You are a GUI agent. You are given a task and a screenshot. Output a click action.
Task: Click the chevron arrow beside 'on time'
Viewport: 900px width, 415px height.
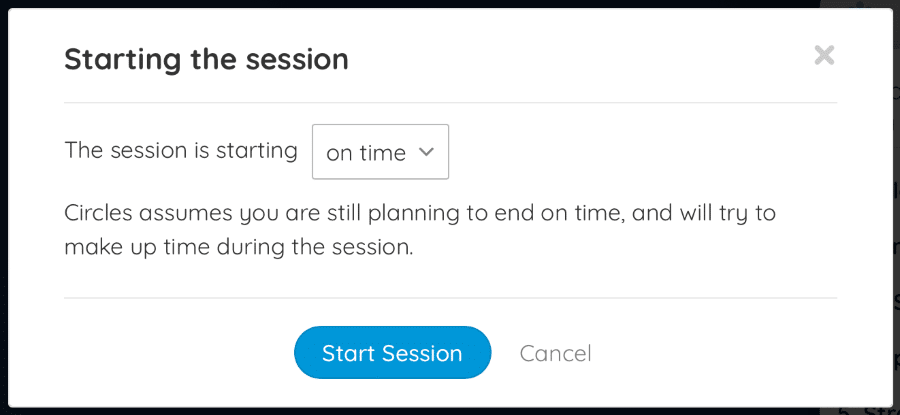425,152
